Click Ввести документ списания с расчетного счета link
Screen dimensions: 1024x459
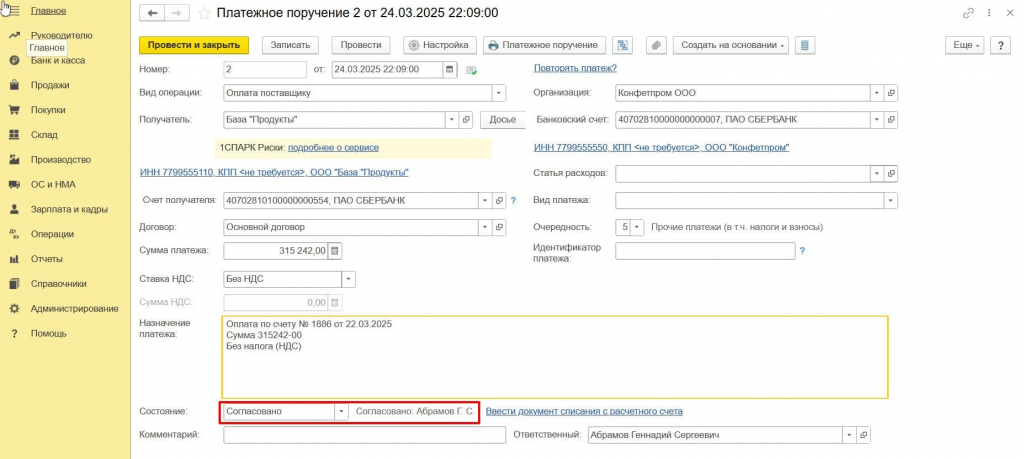pos(584,411)
